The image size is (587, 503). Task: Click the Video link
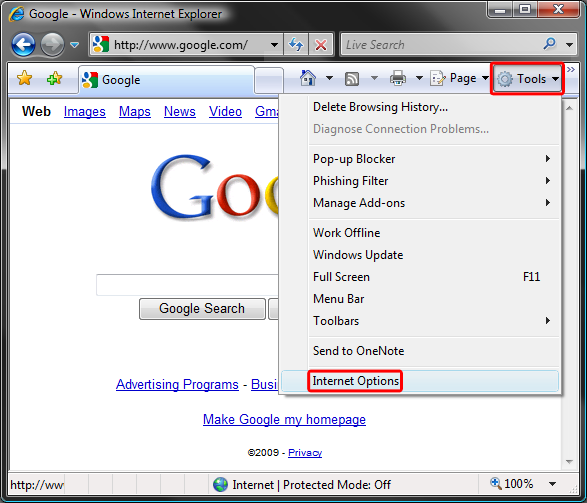tap(225, 112)
